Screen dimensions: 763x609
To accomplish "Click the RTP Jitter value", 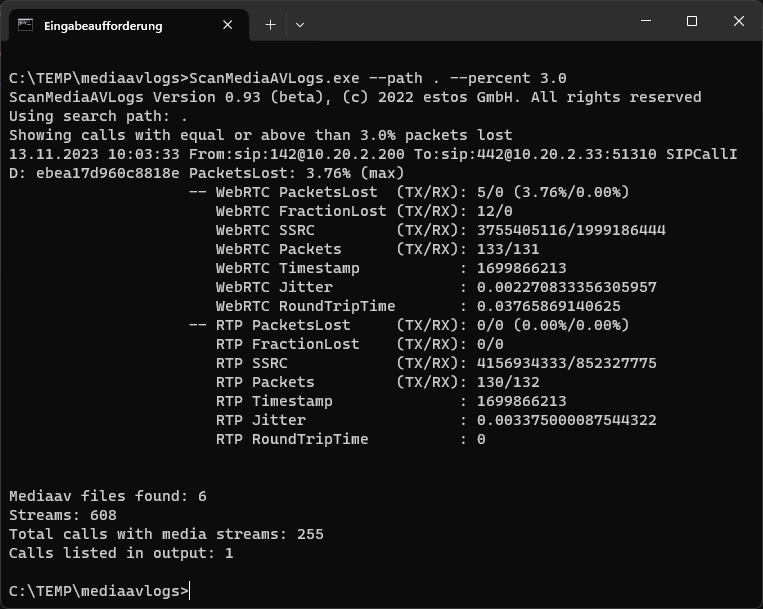I will [x=566, y=420].
